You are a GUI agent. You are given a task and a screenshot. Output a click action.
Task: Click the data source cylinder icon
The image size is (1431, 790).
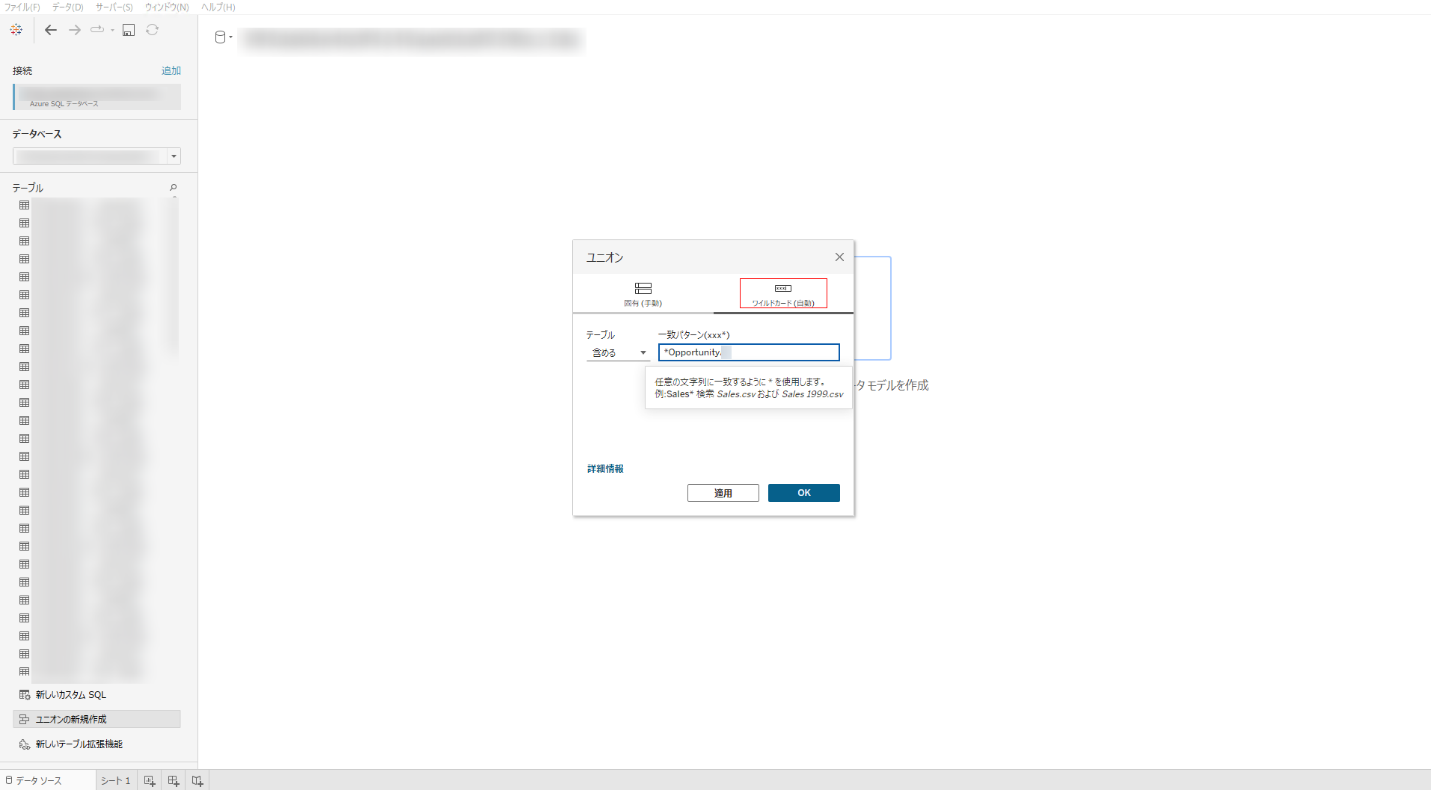point(220,38)
